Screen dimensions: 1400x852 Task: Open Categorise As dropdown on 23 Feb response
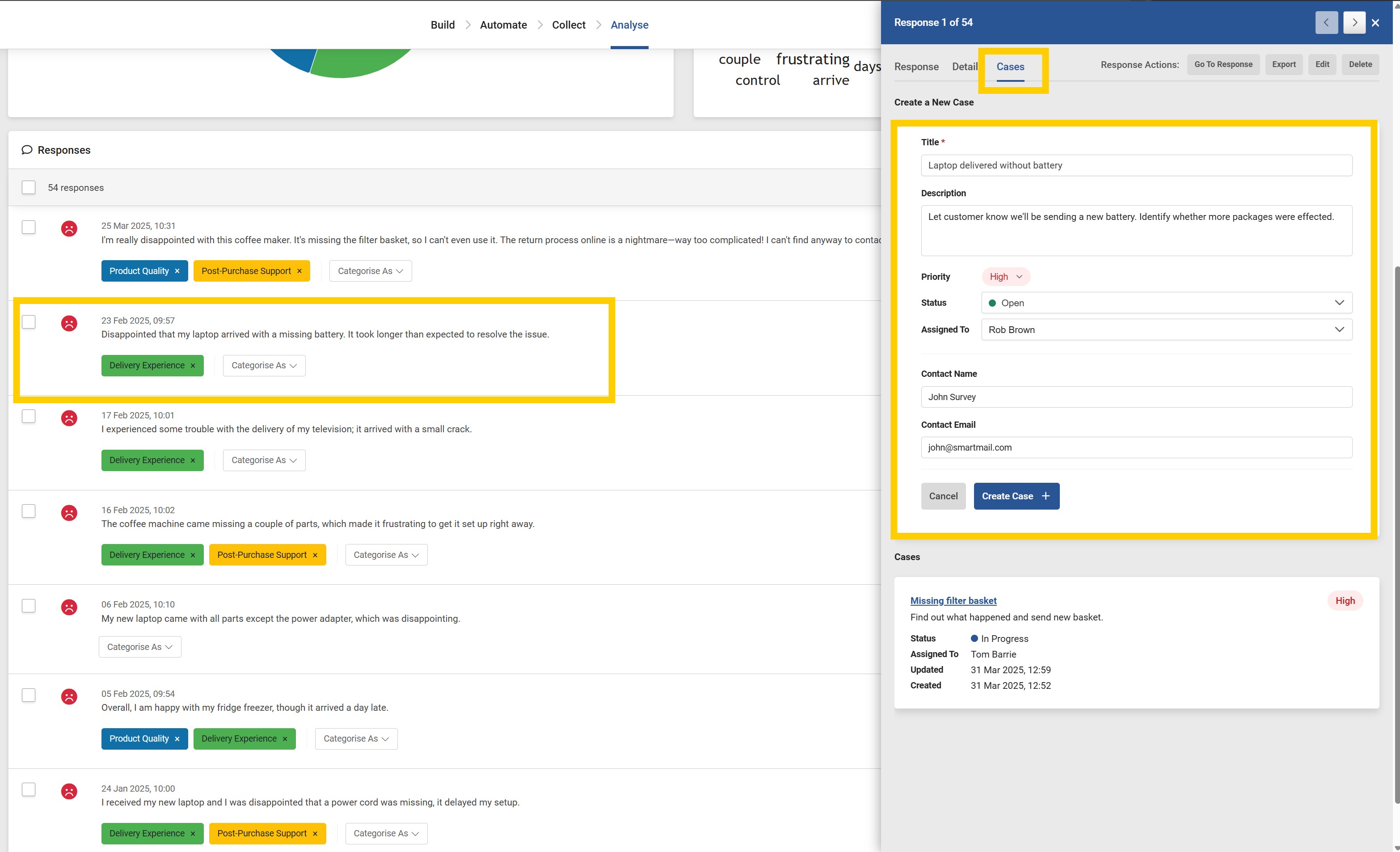tap(264, 366)
